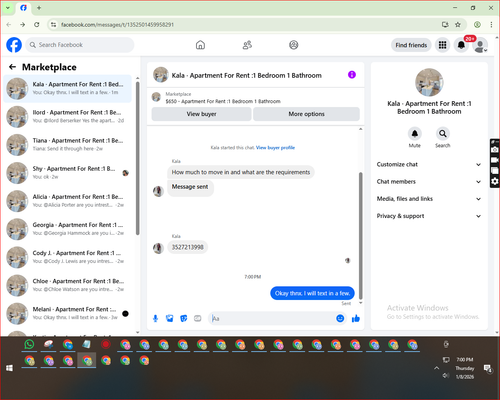Open the emoji picker icon
500x400 pixels.
[340, 319]
